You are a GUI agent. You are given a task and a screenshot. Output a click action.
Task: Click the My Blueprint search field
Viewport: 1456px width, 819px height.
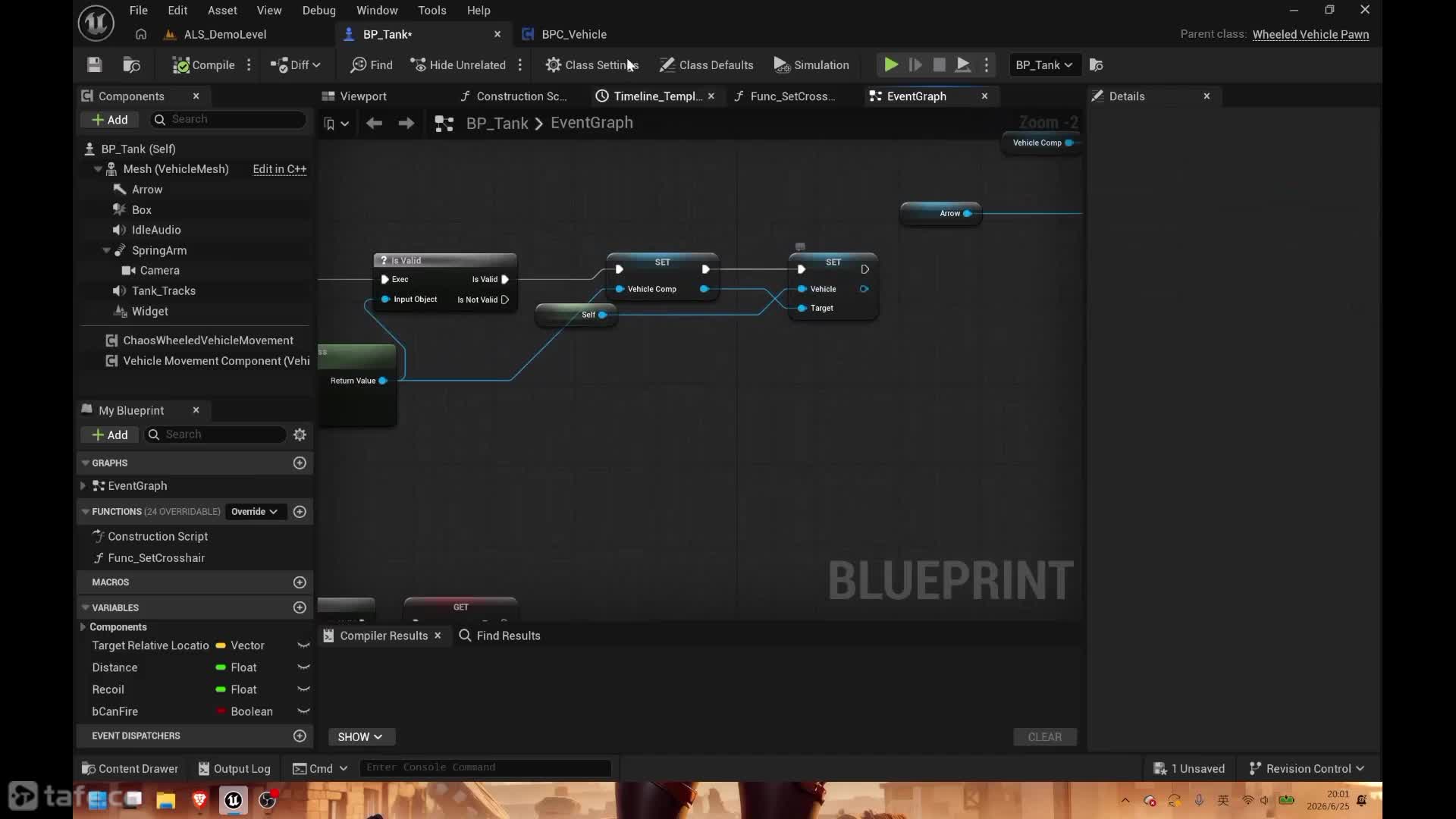click(x=215, y=435)
